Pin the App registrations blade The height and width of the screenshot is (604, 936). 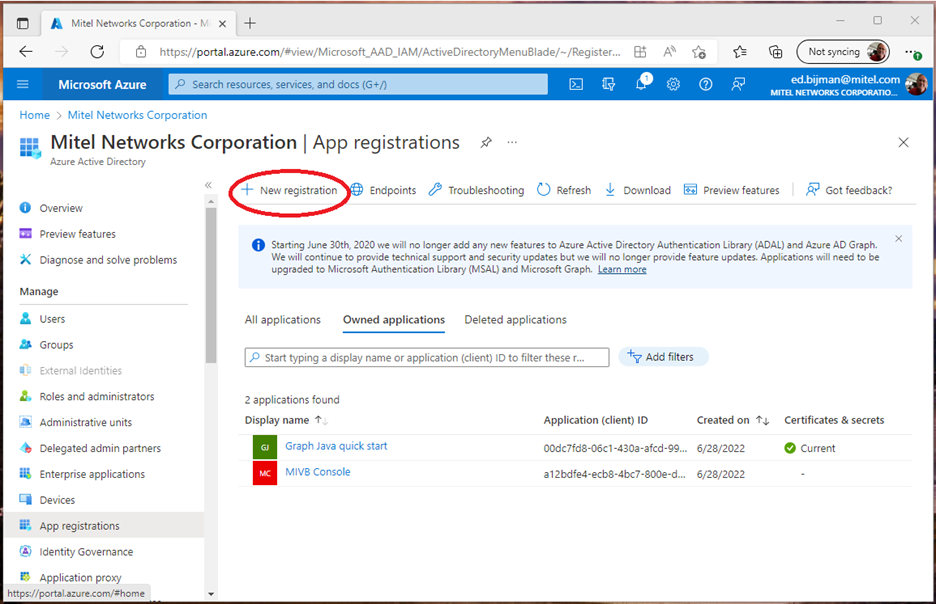coord(486,142)
